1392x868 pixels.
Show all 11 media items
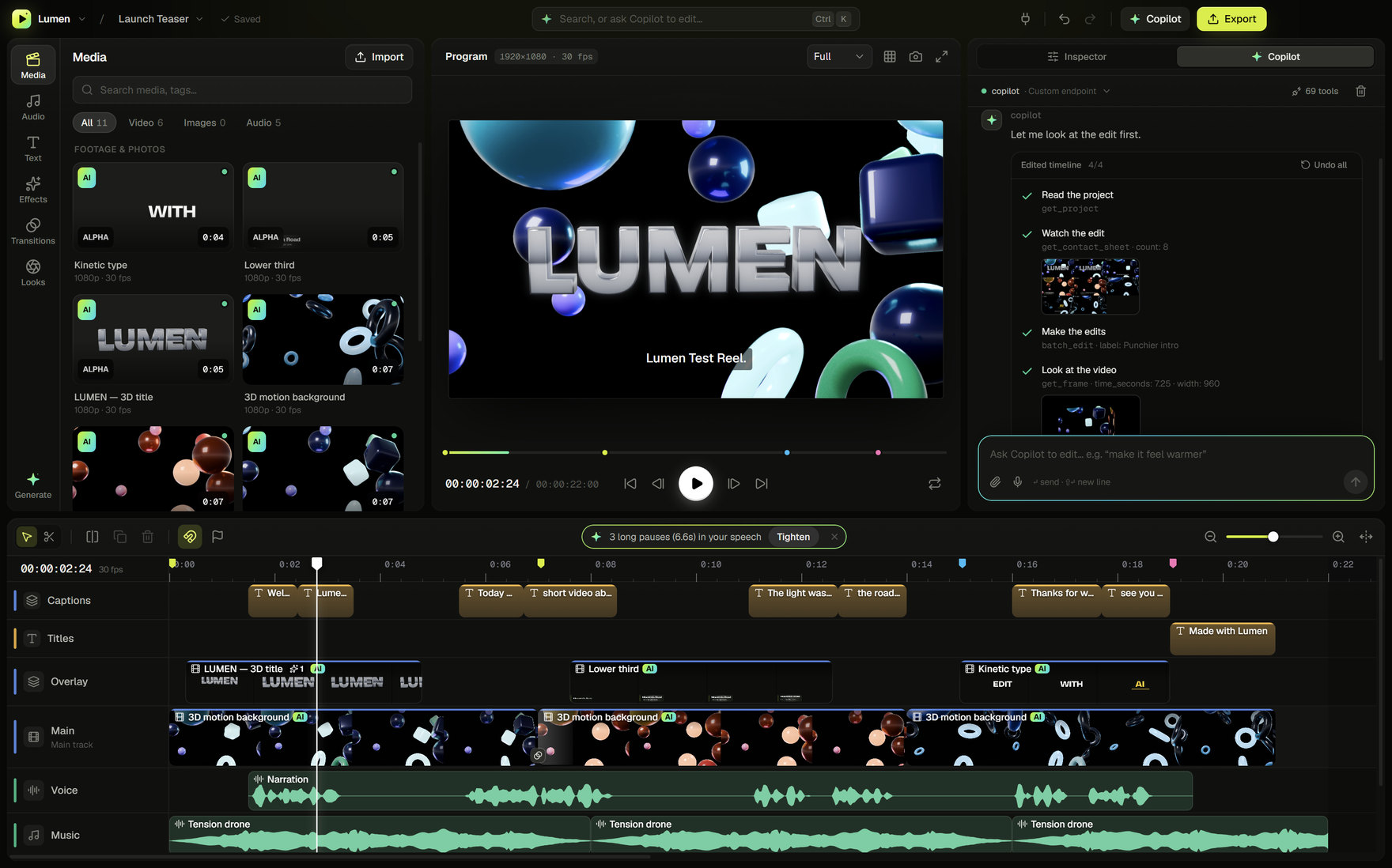click(94, 123)
